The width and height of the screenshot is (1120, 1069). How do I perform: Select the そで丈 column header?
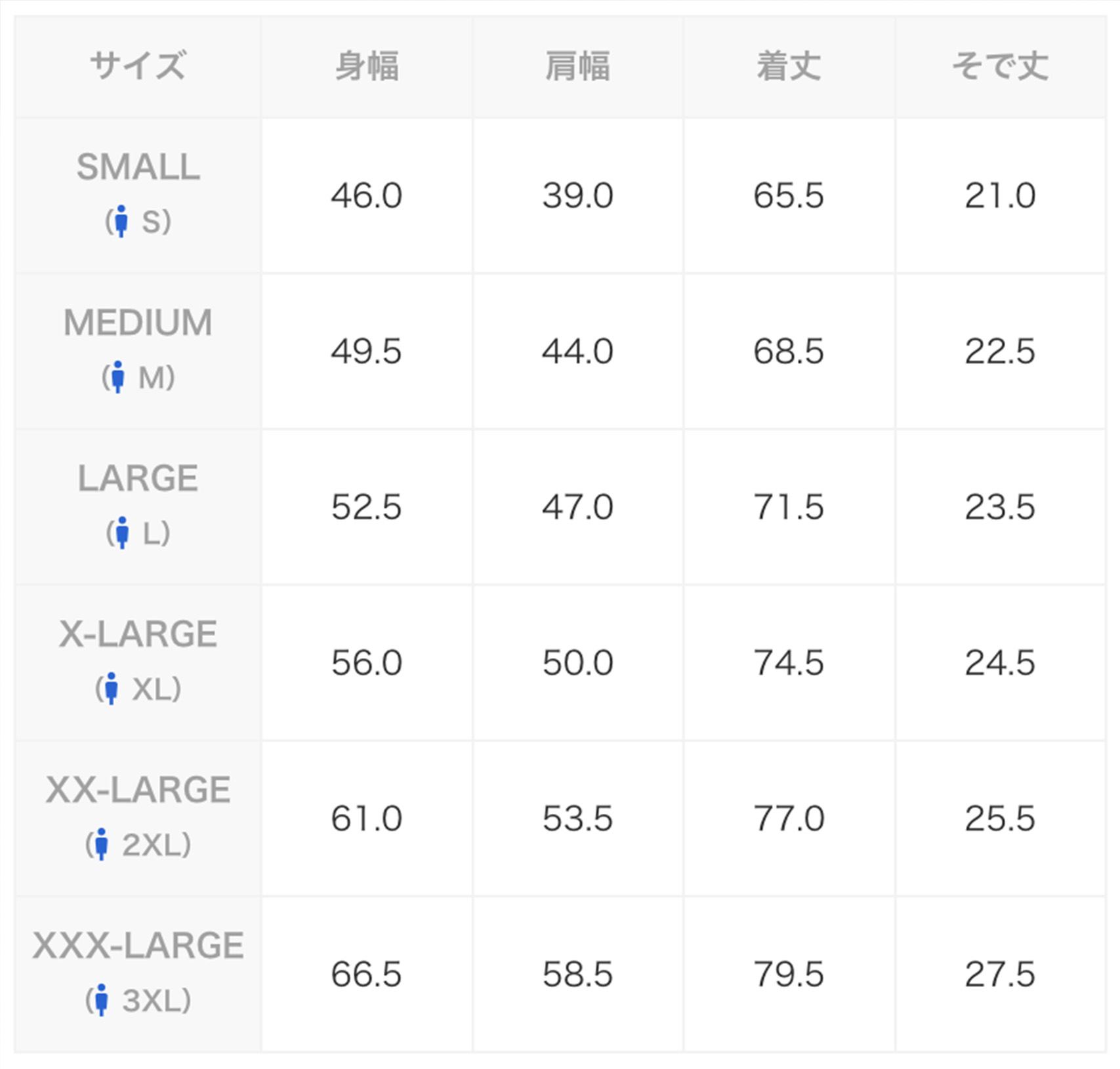[1000, 66]
